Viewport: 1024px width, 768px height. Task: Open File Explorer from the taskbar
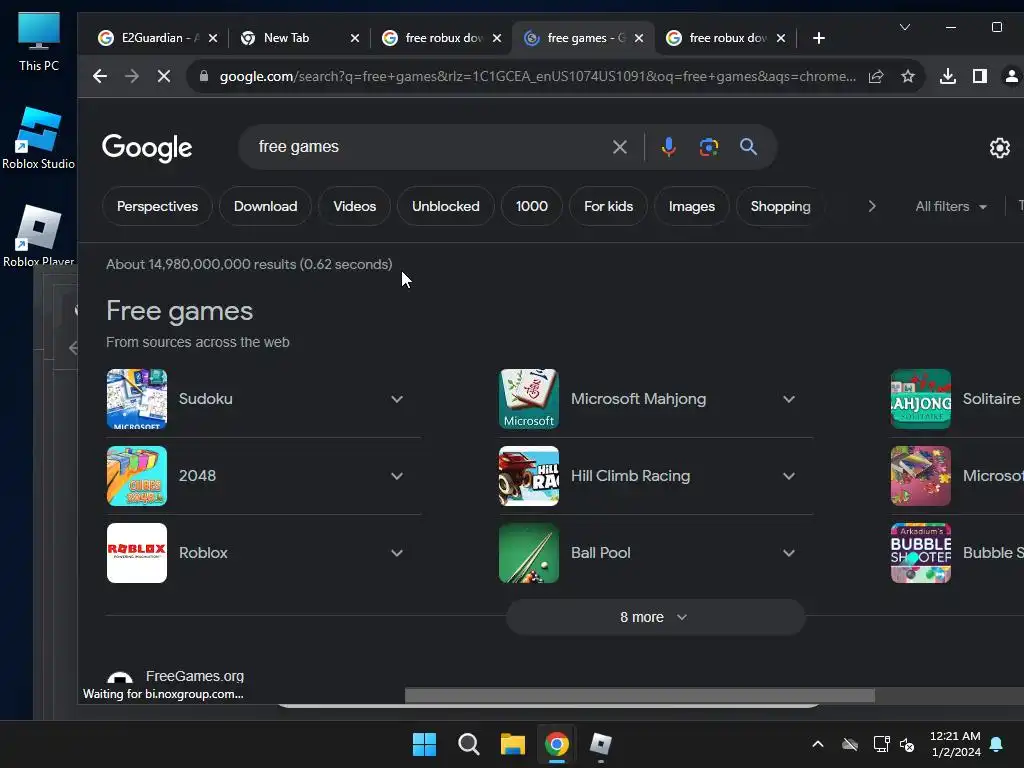pyautogui.click(x=513, y=744)
